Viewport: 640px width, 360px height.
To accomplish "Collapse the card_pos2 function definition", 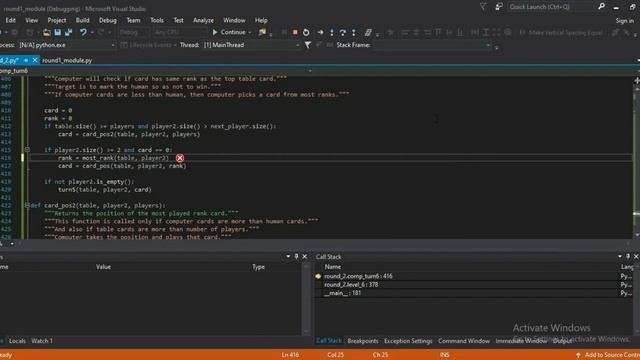I will click(x=27, y=205).
